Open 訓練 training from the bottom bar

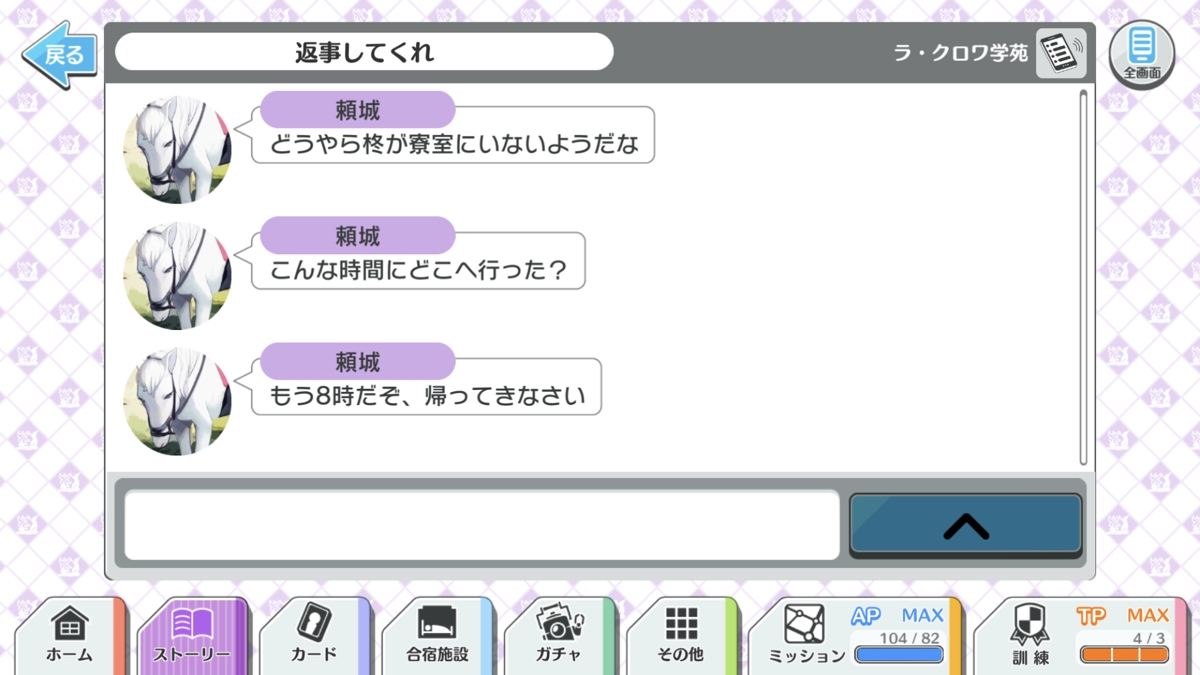coord(1030,636)
